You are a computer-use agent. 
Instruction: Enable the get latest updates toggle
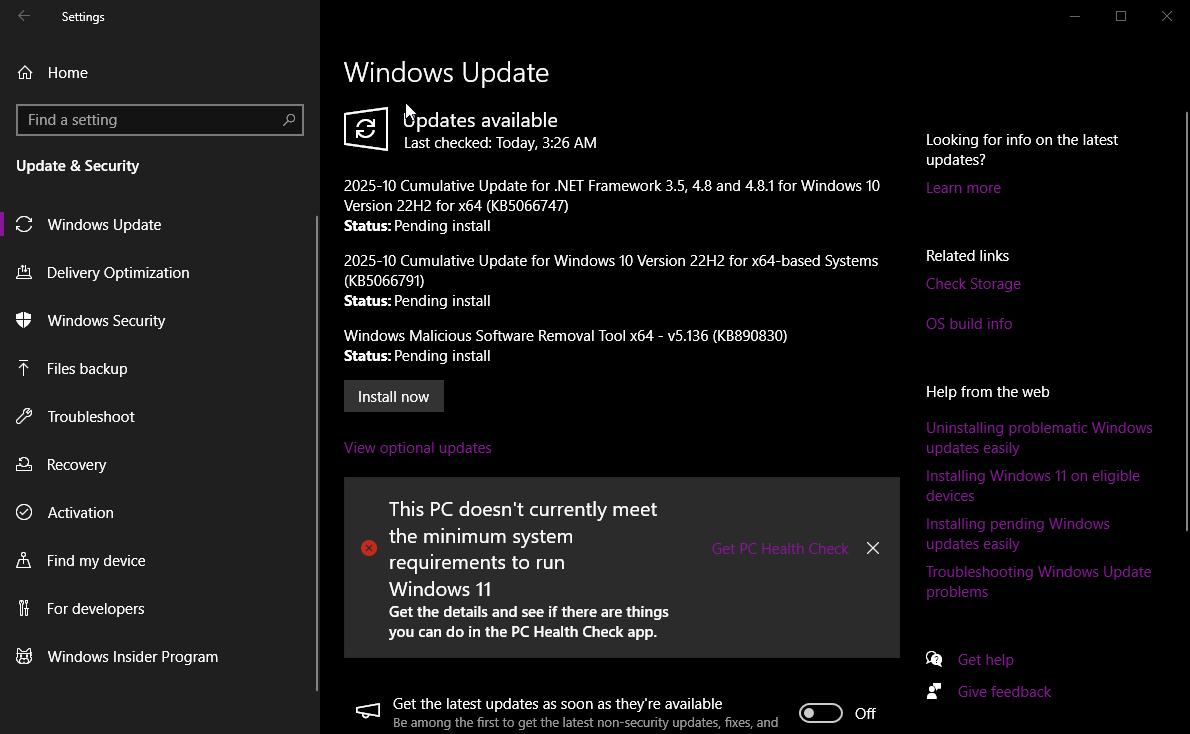coord(820,713)
